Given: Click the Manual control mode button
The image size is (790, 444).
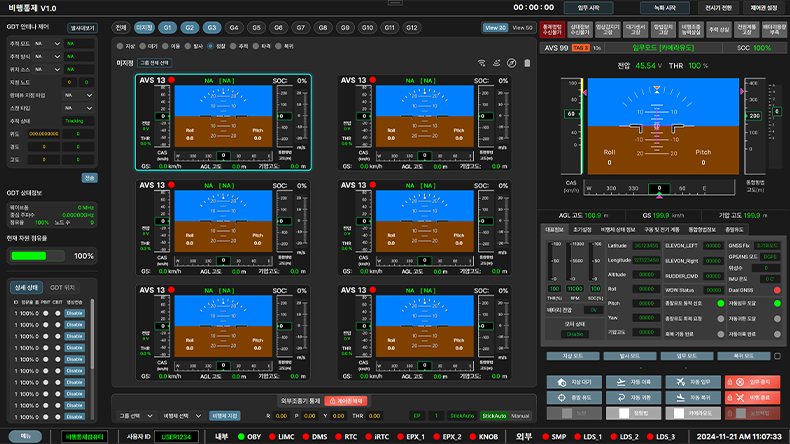Looking at the screenshot, I should coord(520,416).
